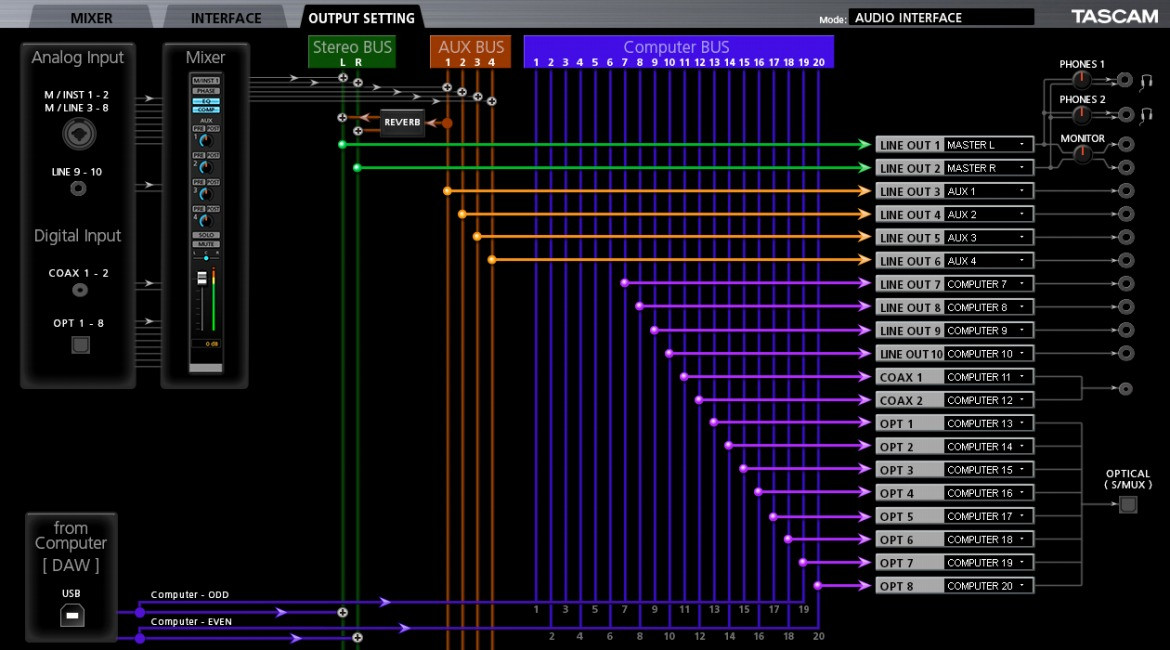Click the REVERB block
This screenshot has height=650, width=1170.
(x=403, y=123)
